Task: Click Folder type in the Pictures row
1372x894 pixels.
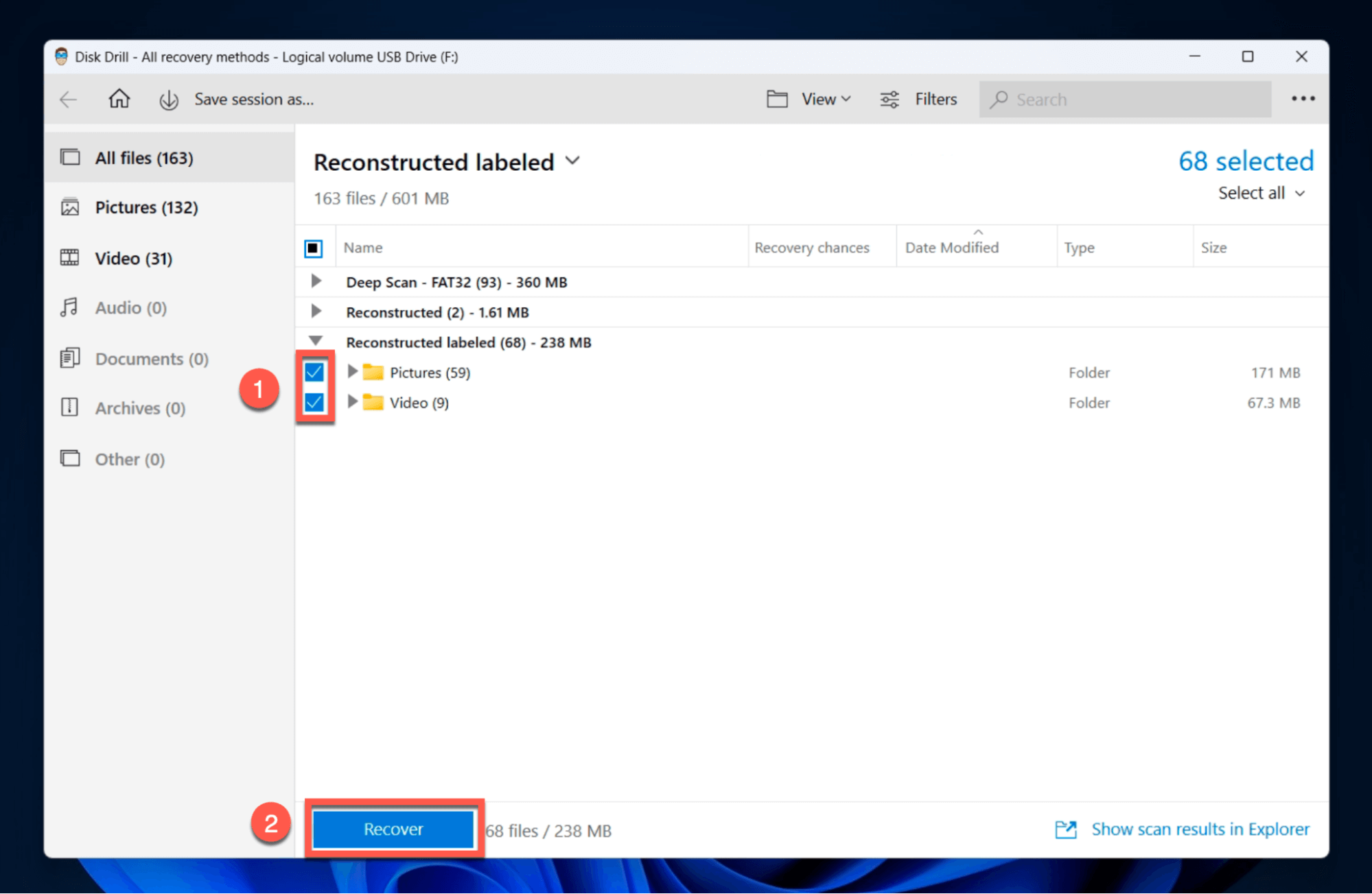Action: pyautogui.click(x=1089, y=373)
